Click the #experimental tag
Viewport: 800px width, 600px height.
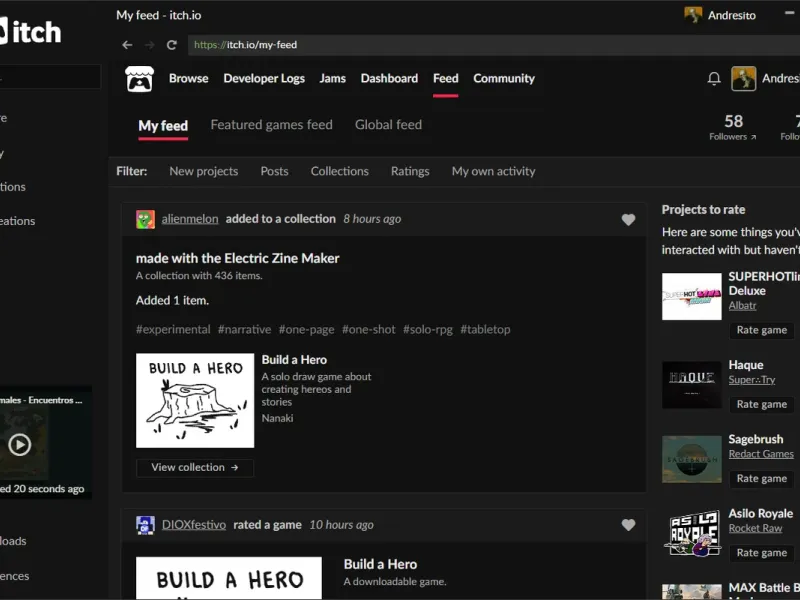(173, 330)
